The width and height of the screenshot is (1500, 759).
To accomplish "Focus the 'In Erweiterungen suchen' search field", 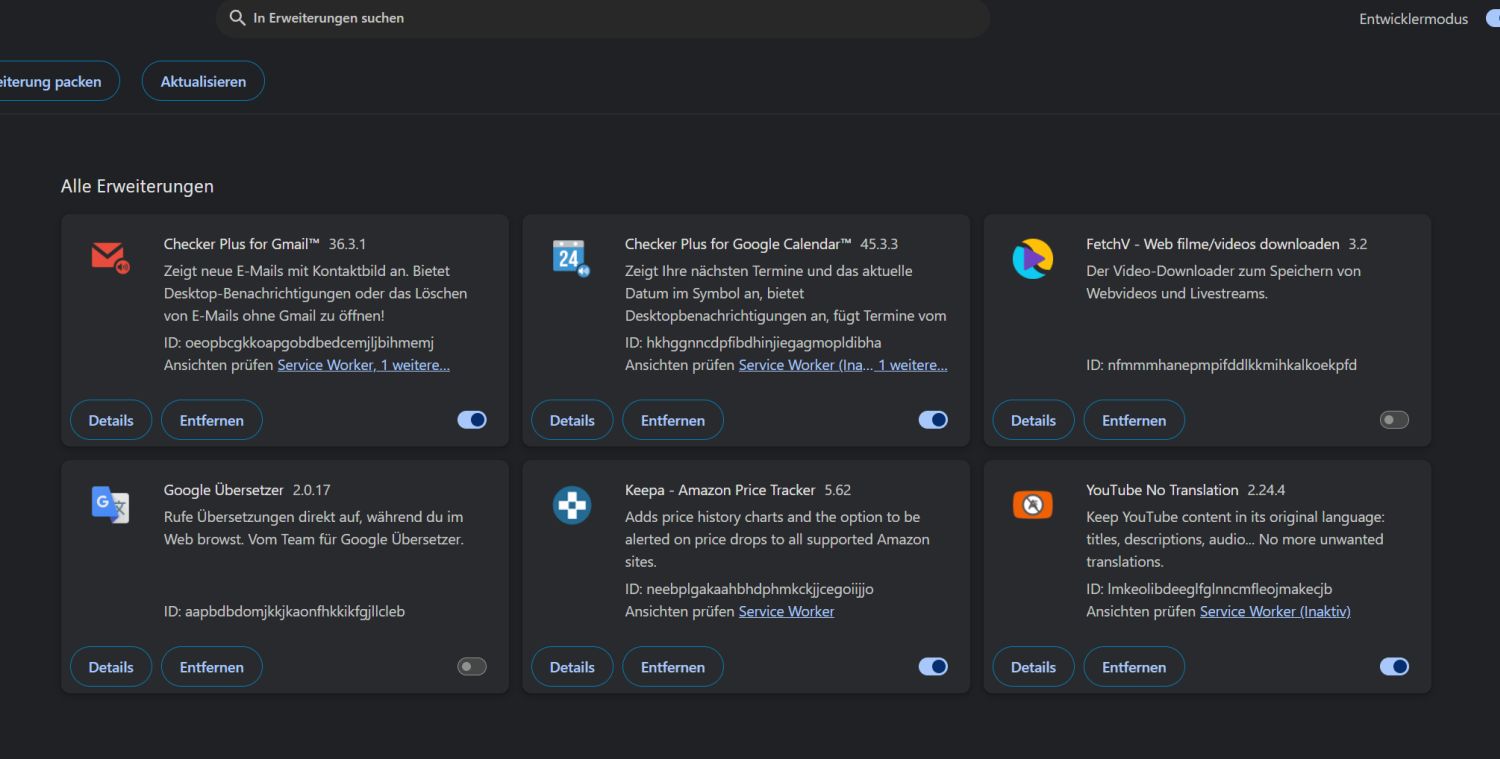I will coord(603,18).
